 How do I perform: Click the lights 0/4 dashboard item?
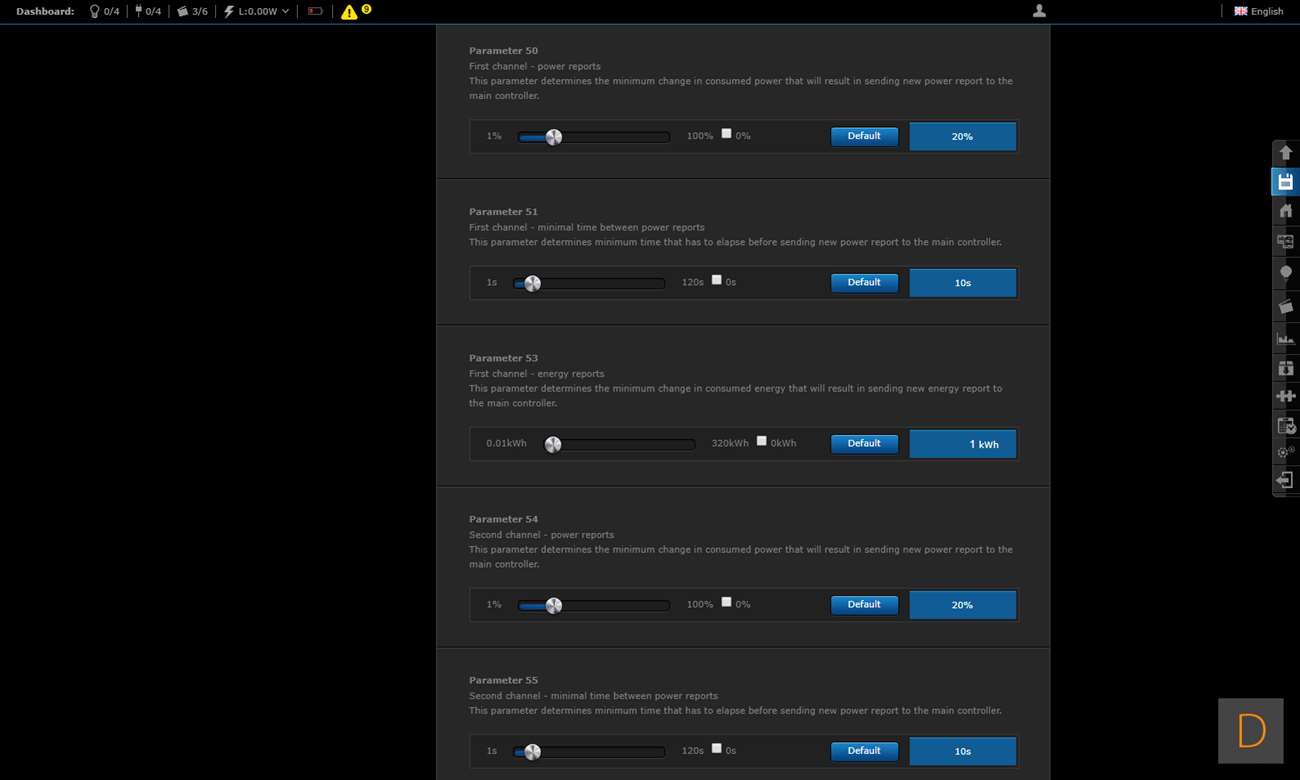[x=104, y=12]
